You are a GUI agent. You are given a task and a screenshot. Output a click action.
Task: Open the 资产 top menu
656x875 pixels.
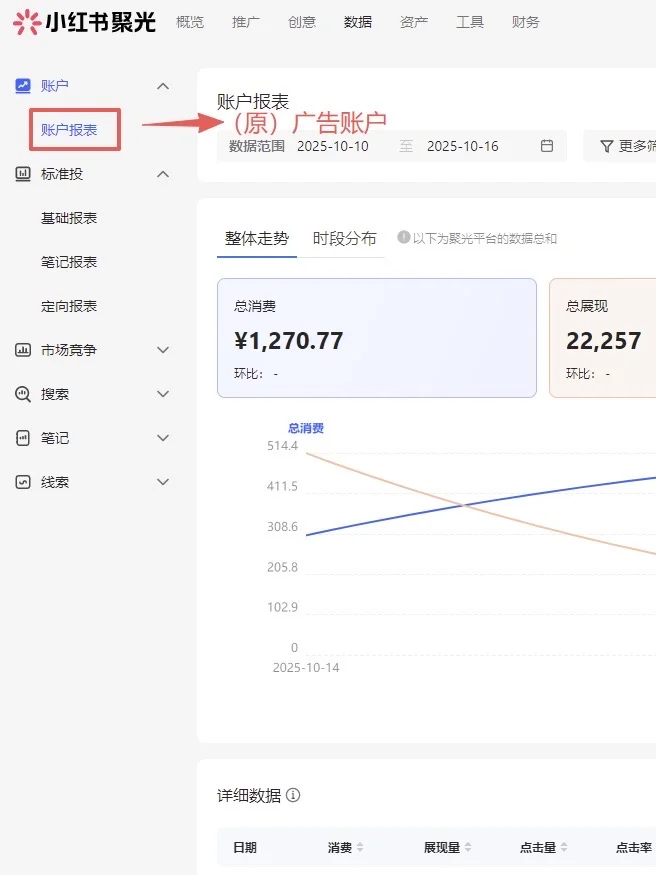414,22
